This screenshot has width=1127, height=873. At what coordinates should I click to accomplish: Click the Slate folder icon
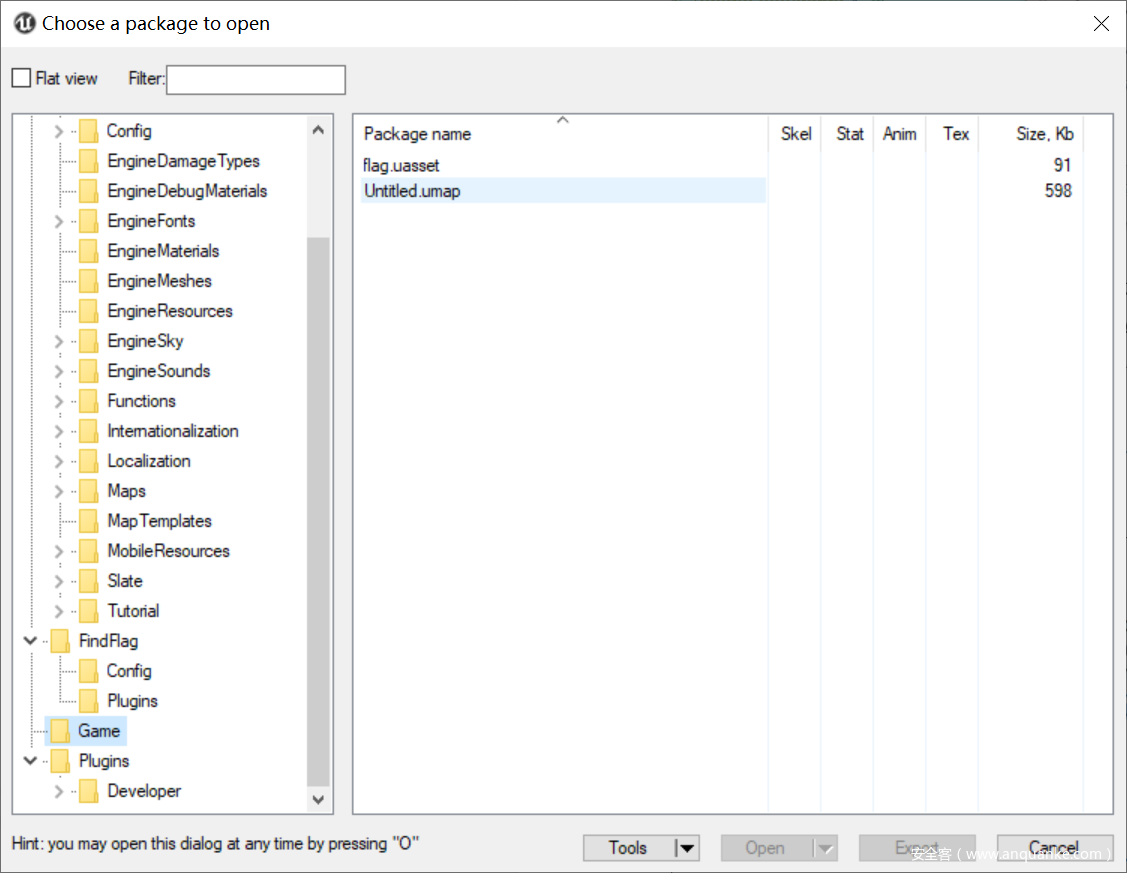coord(89,581)
